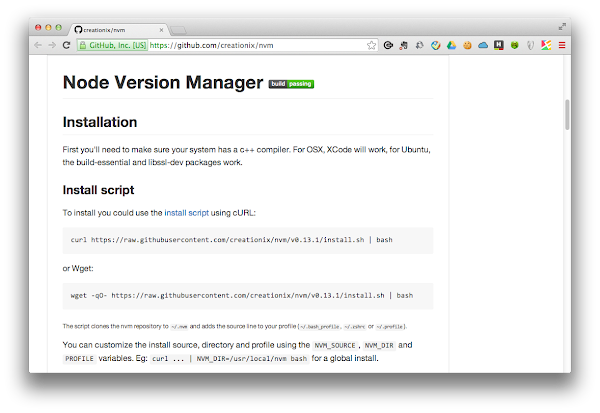Click the cookie extension icon
This screenshot has height=413, width=600.
pyautogui.click(x=467, y=45)
